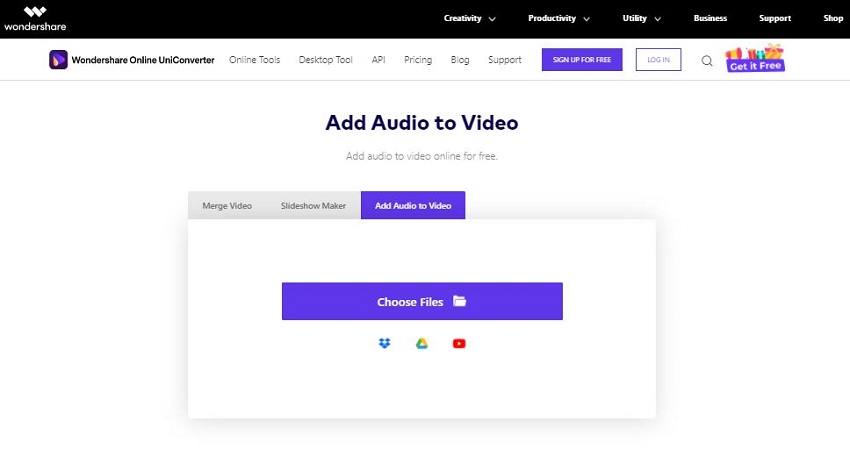
Task: Open the API navigation link
Action: (x=378, y=60)
